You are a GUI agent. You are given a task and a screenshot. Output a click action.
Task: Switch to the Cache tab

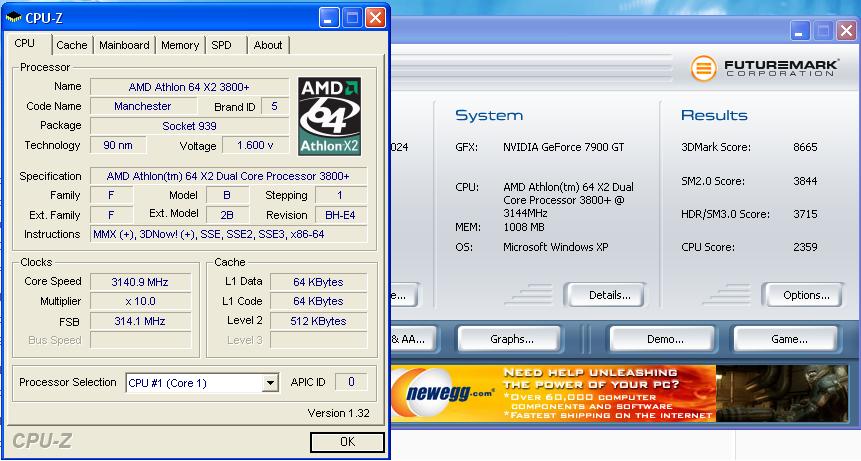[x=72, y=45]
